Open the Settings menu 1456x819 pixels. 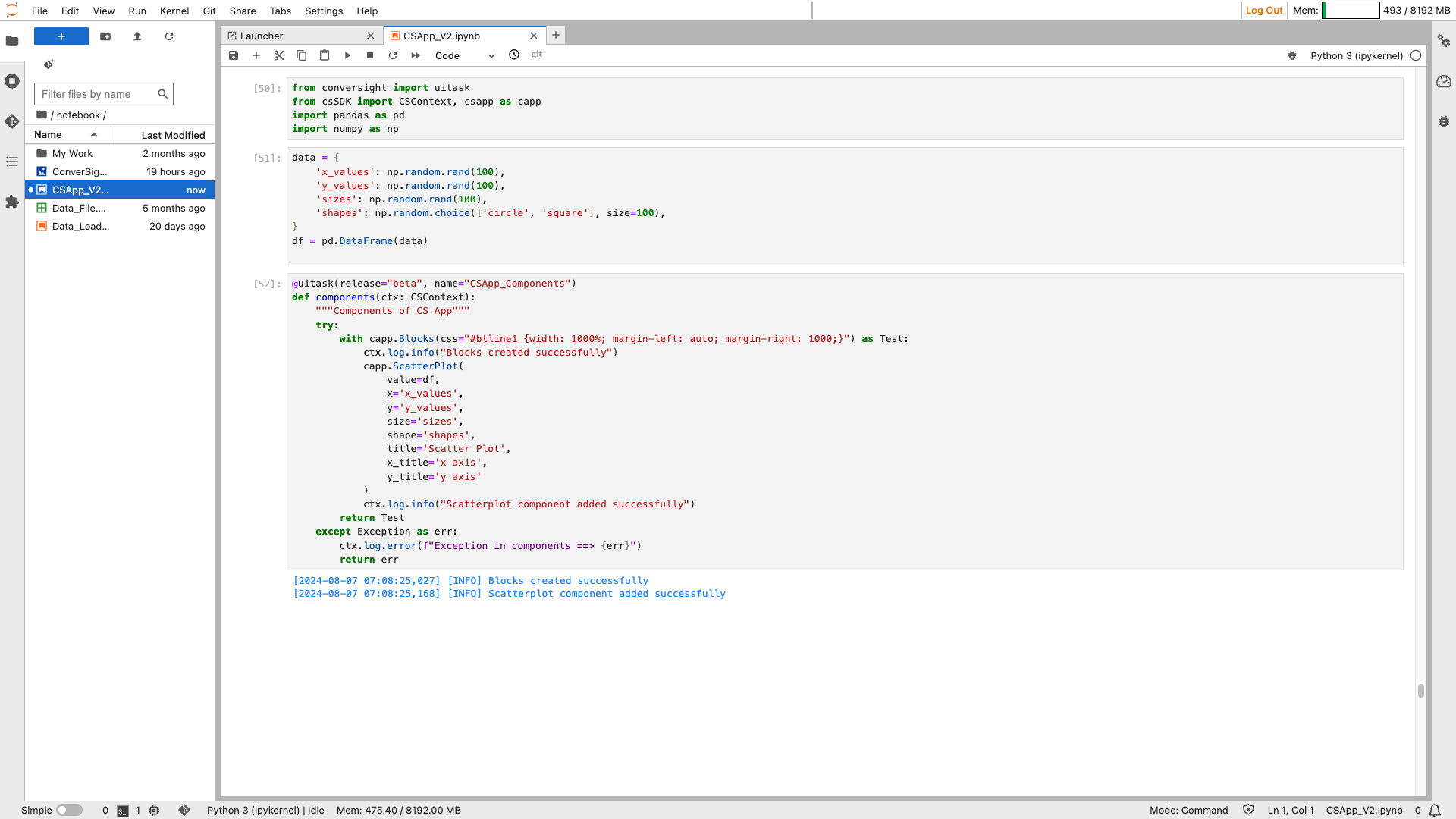click(x=324, y=11)
